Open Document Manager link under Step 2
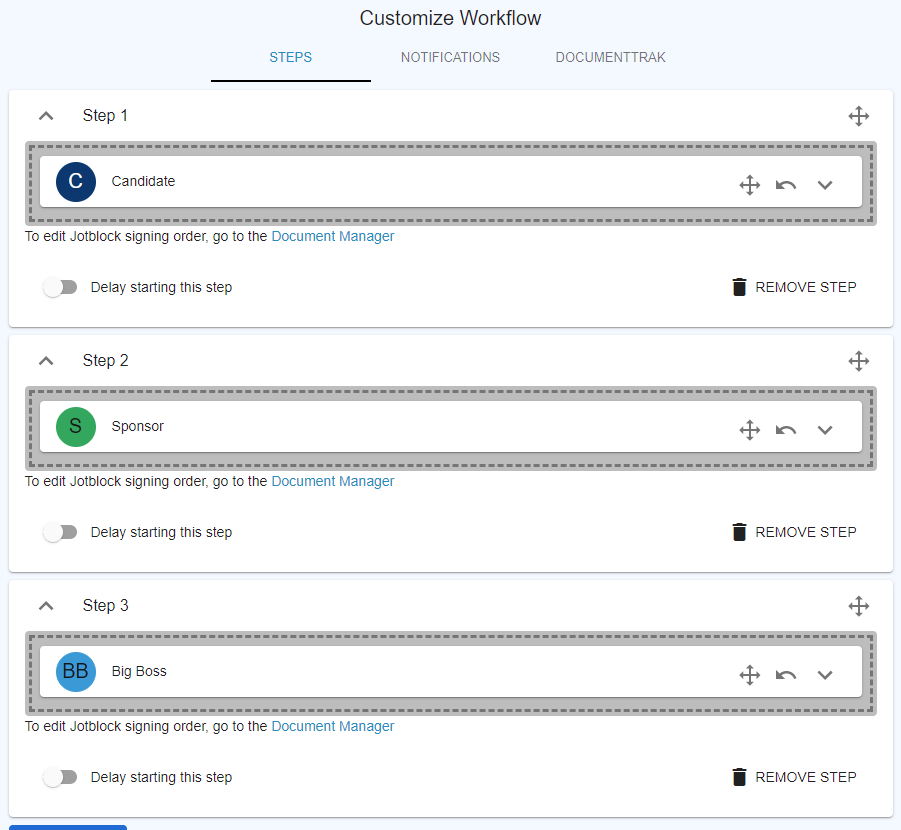The image size is (901, 830). [333, 481]
